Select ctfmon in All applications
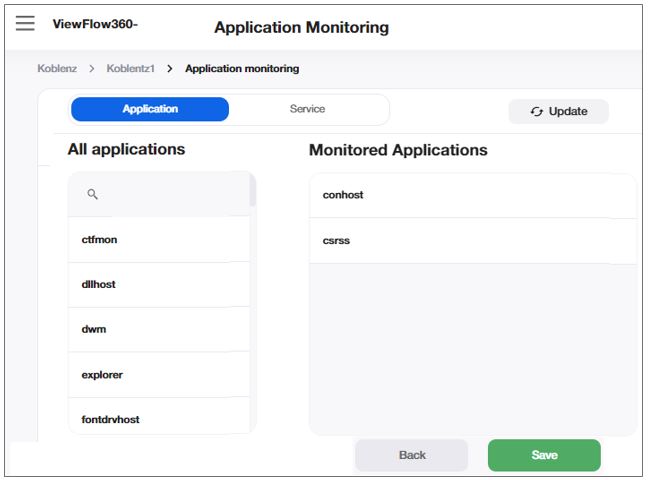 [x=100, y=240]
